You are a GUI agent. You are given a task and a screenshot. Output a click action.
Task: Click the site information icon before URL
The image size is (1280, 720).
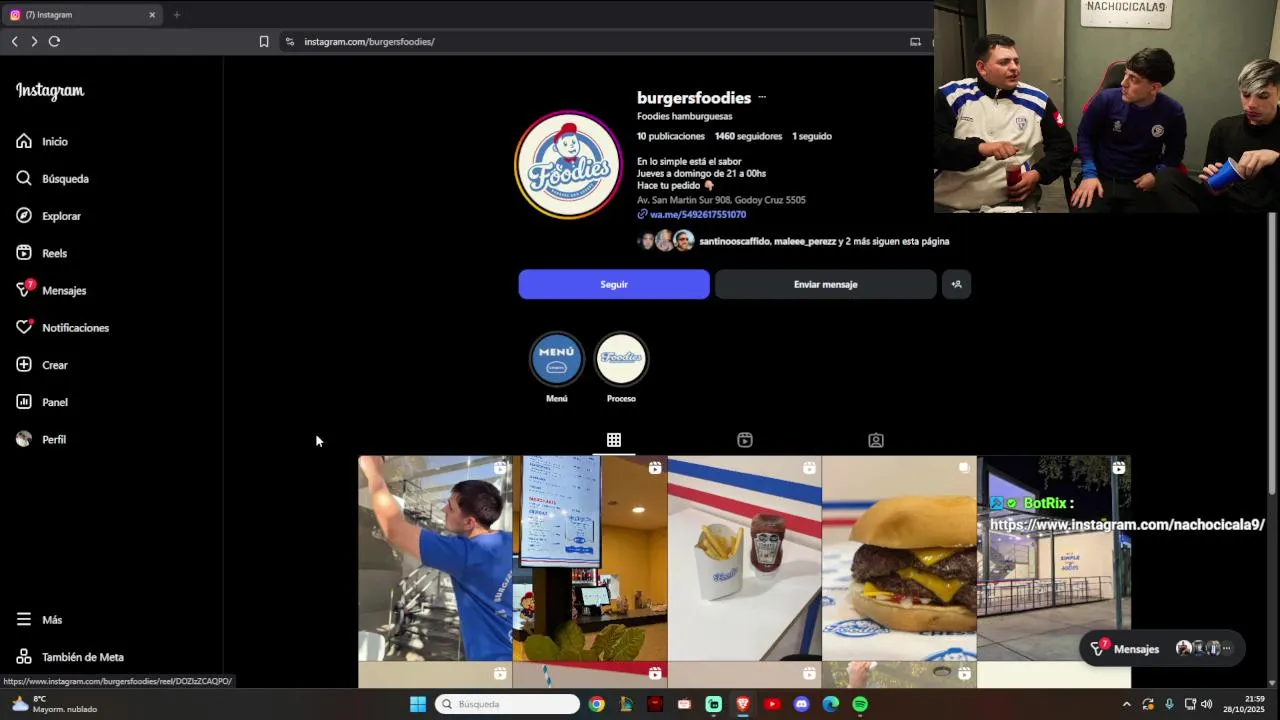tap(290, 42)
